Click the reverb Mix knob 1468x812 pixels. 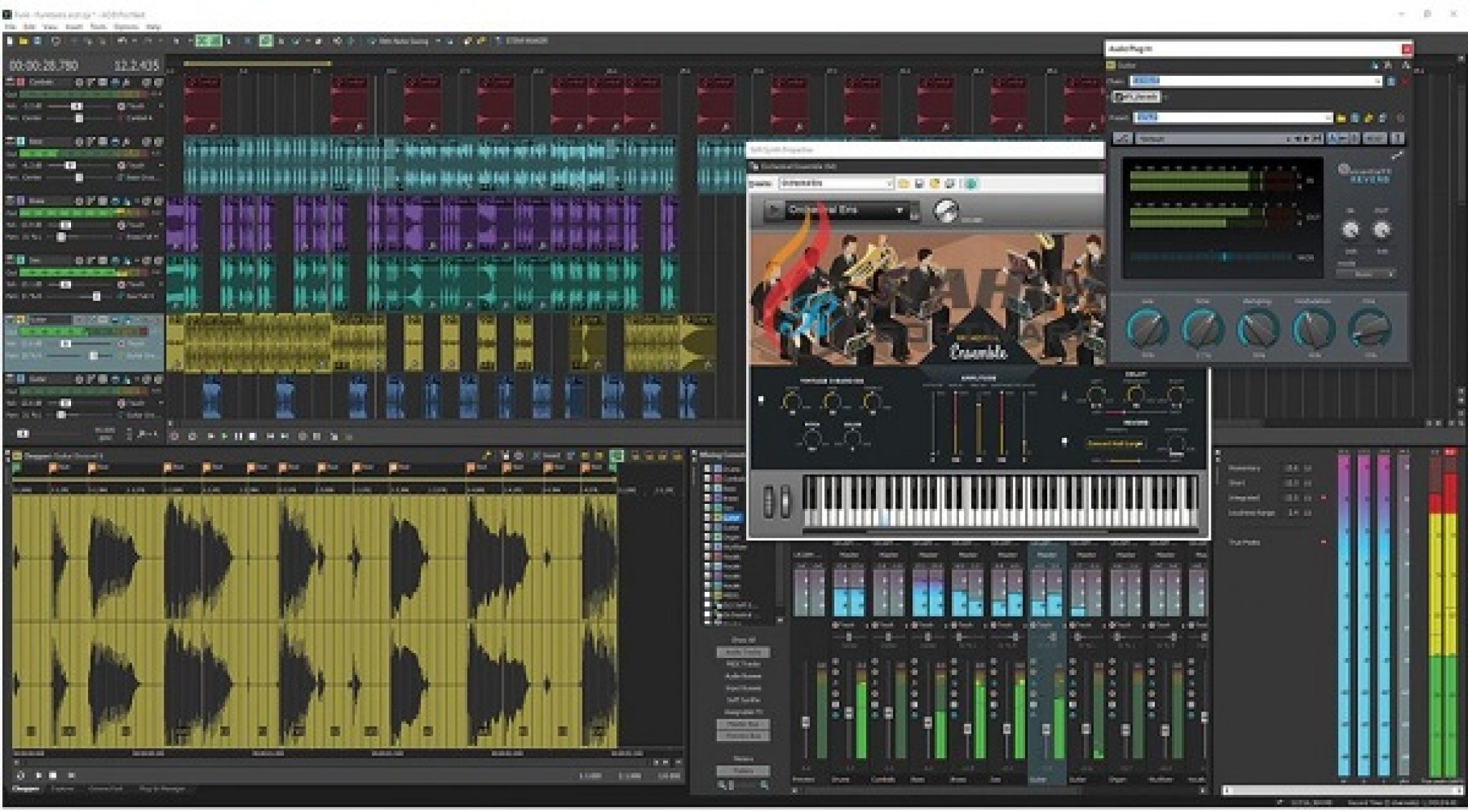pos(1369,328)
